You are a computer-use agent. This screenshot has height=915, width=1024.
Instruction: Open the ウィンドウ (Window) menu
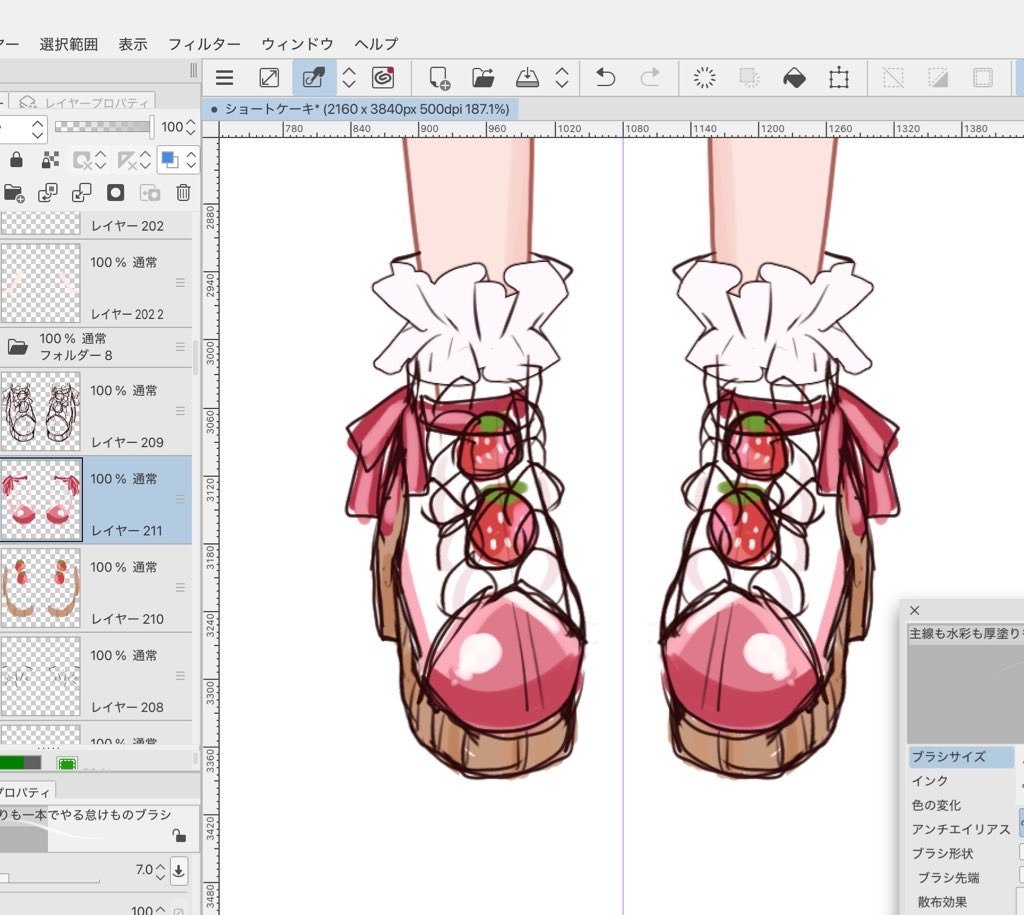point(297,44)
